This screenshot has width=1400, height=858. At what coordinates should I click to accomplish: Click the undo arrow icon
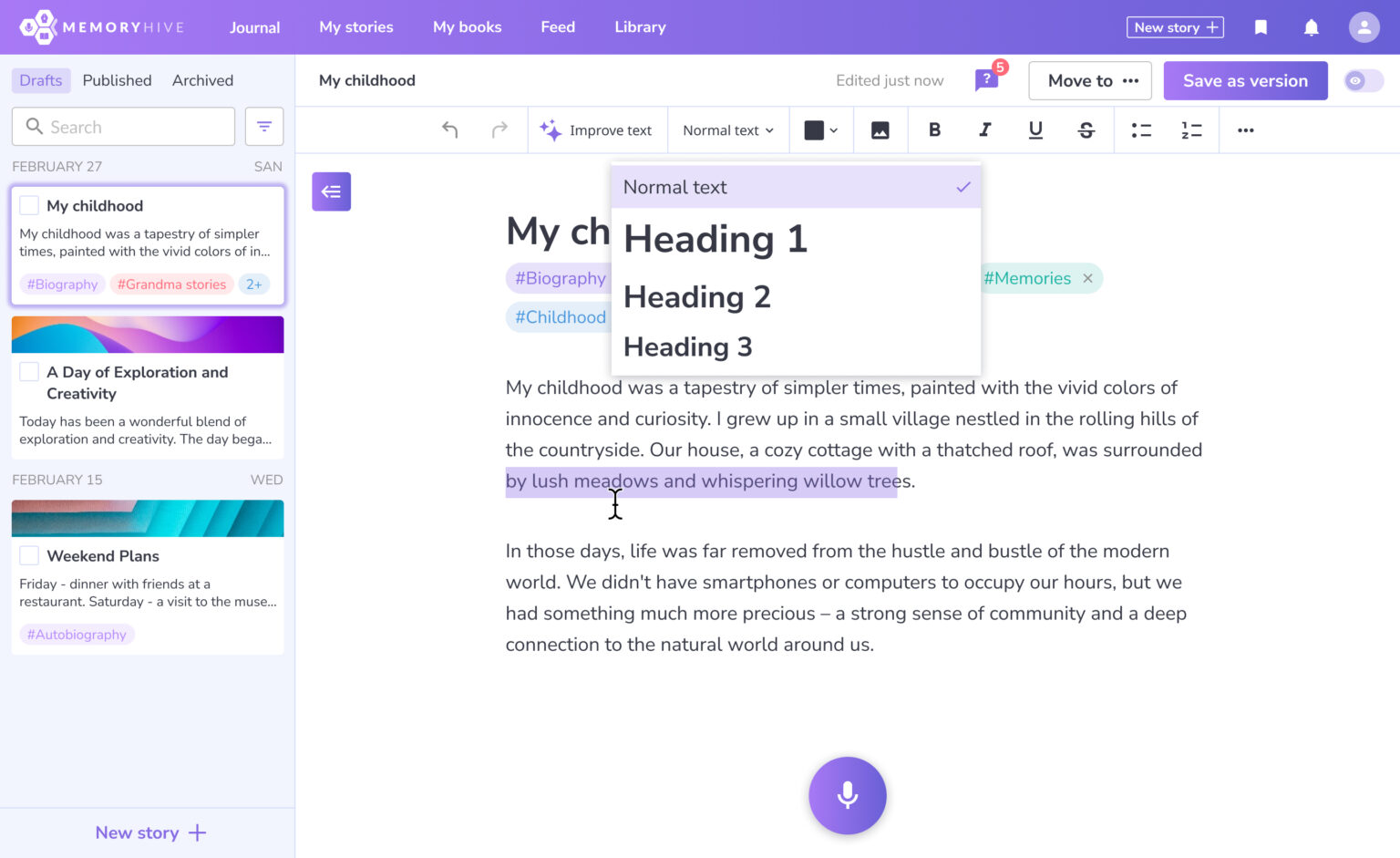449,130
